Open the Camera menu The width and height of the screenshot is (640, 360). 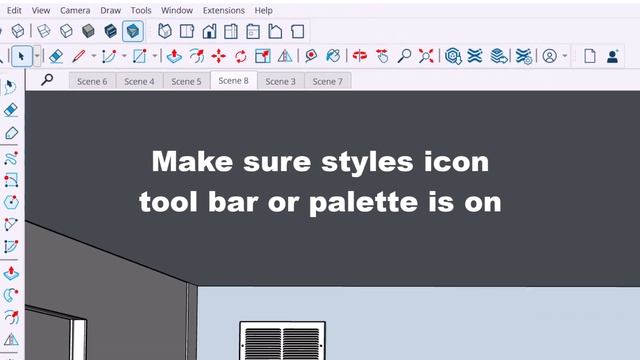(x=75, y=10)
